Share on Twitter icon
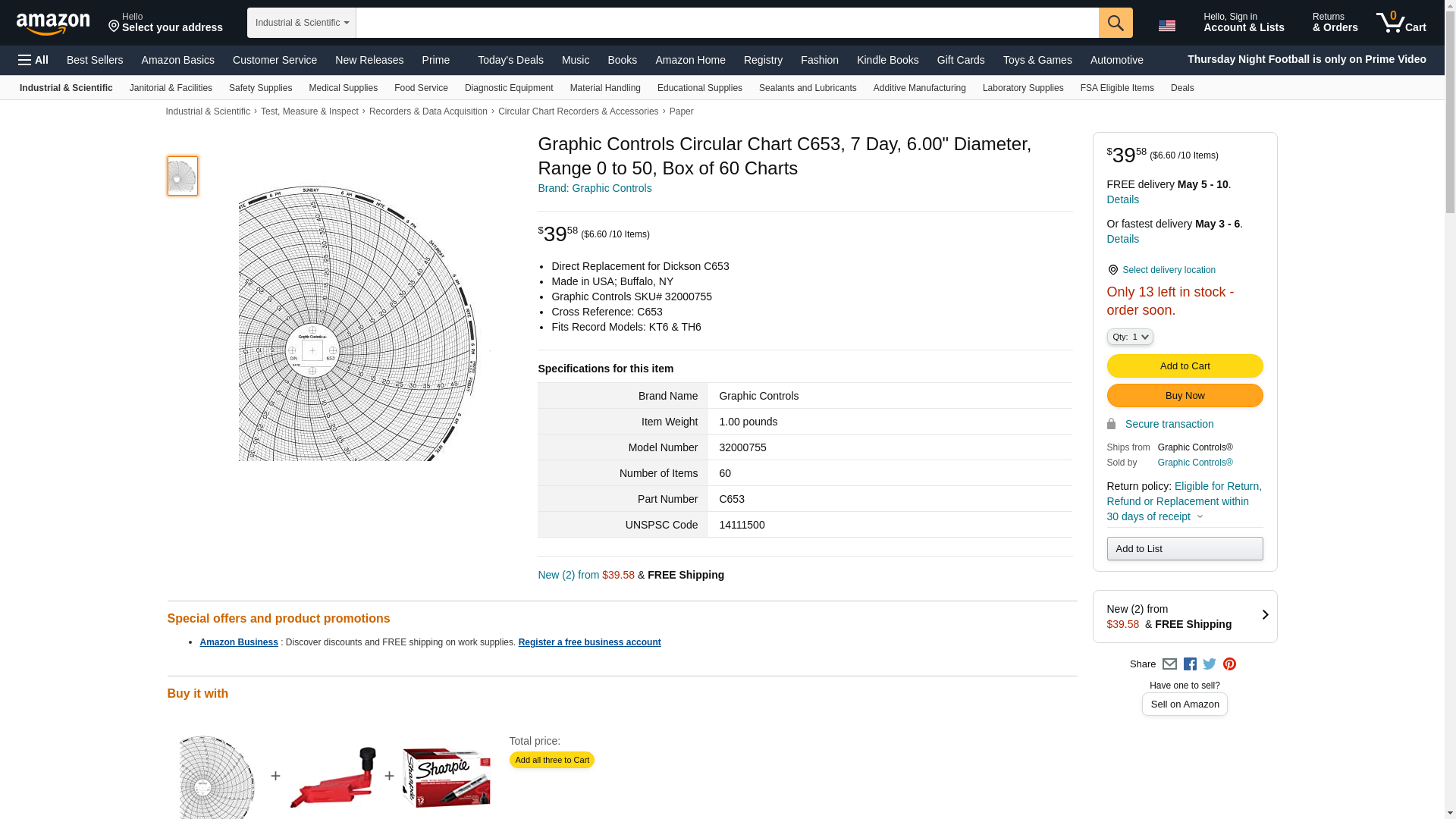The height and width of the screenshot is (819, 1456). [1210, 664]
